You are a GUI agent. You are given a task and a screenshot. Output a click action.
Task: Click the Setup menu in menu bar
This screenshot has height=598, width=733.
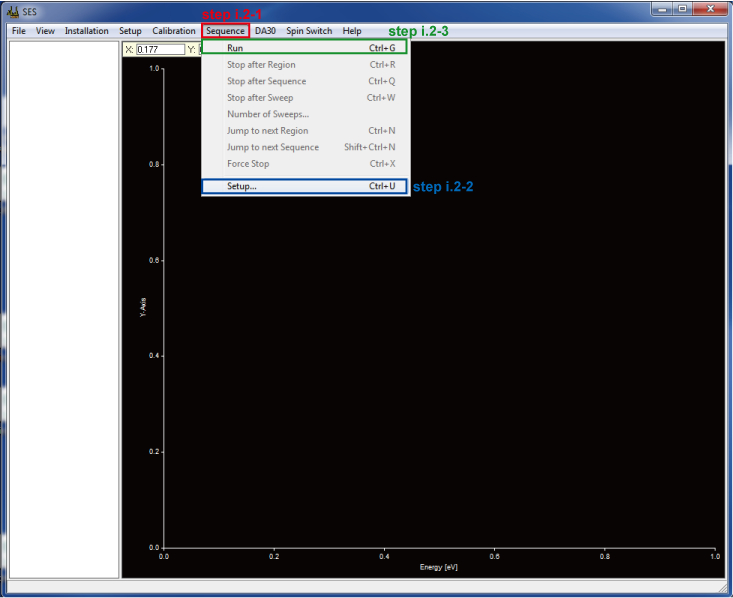click(130, 31)
